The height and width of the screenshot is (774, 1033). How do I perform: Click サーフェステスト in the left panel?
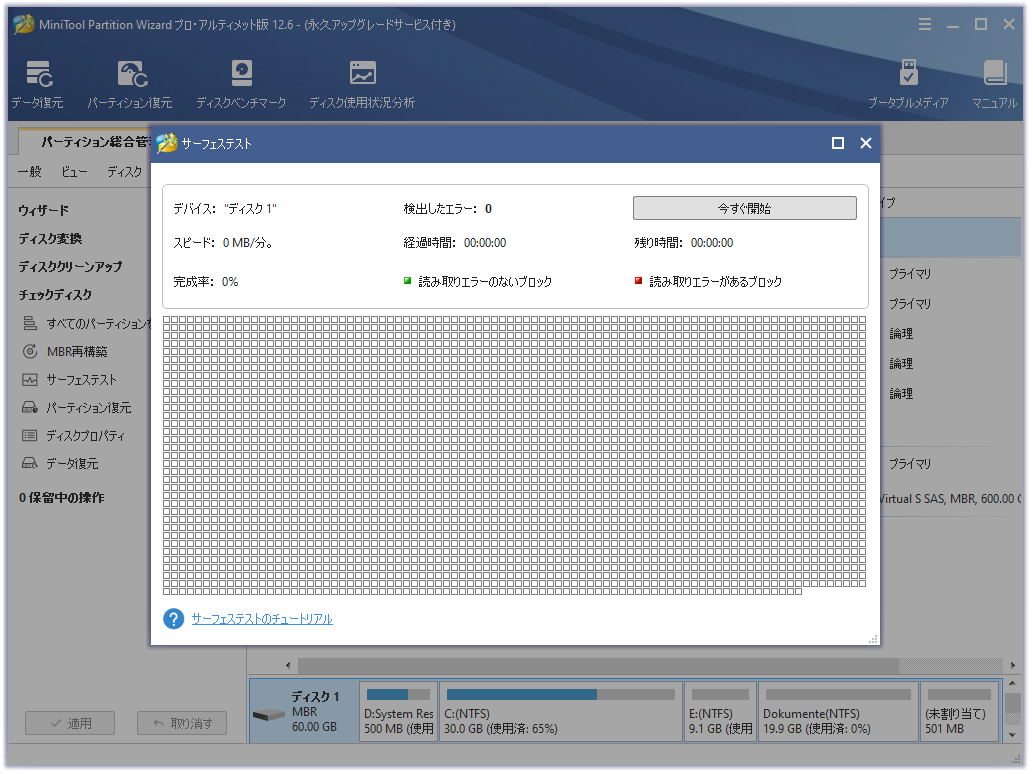coord(81,380)
